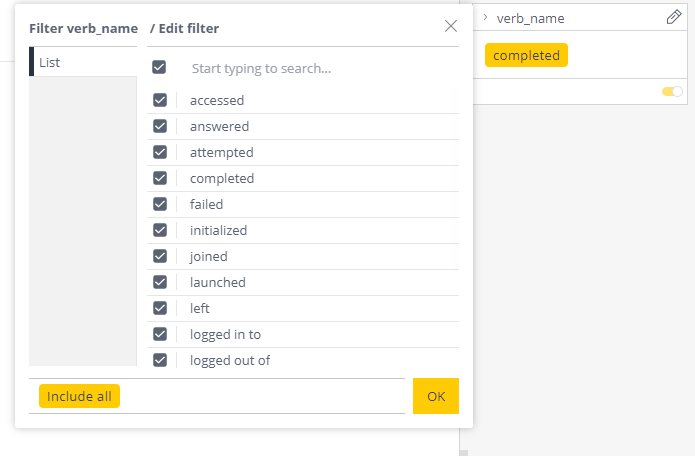Expand the verb_name chevron
Screen dimensions: 695x456
[485, 17]
